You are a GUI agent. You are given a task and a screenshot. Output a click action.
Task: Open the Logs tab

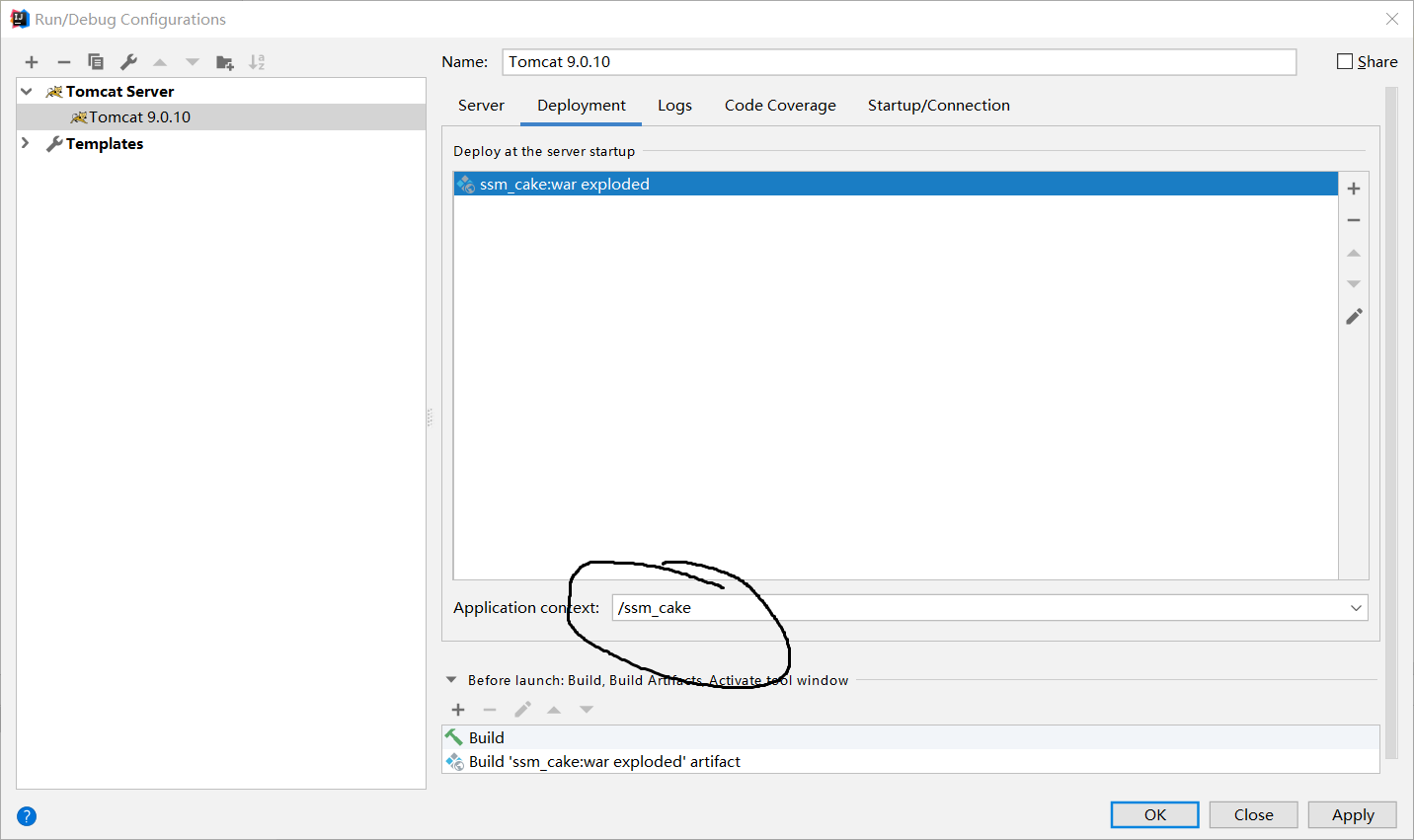[x=674, y=106]
